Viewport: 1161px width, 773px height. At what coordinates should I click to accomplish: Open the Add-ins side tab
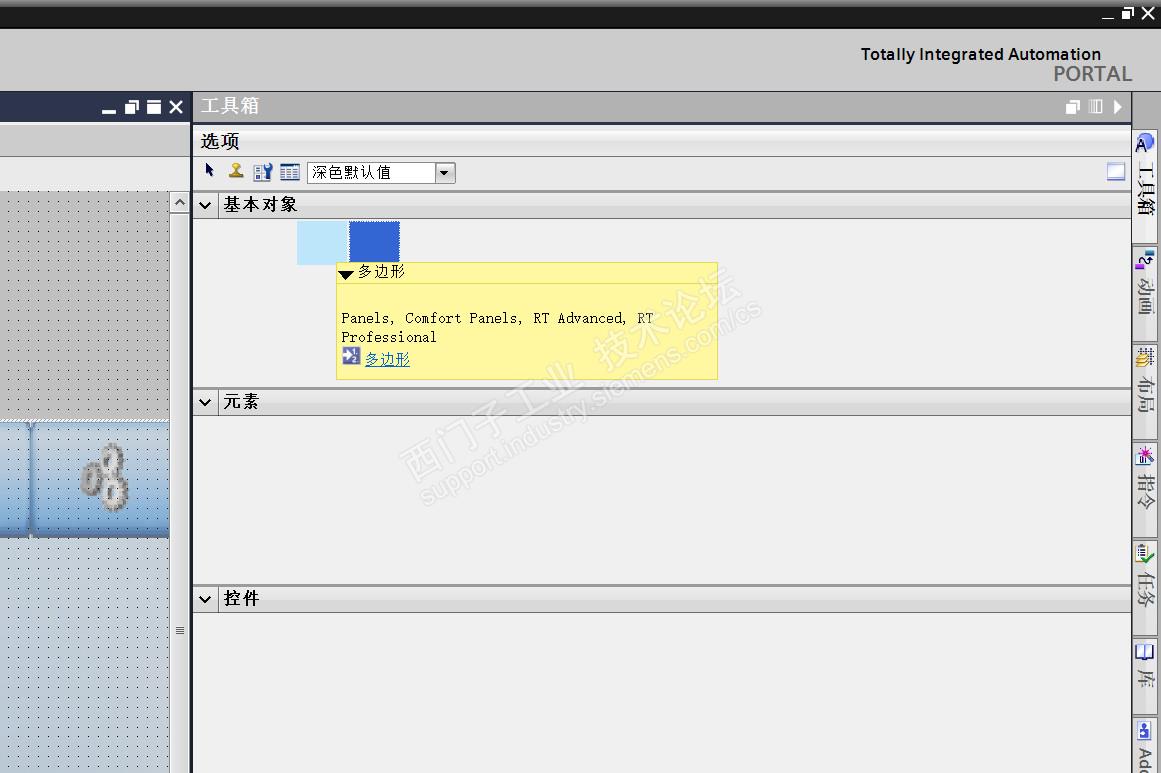point(1145,746)
